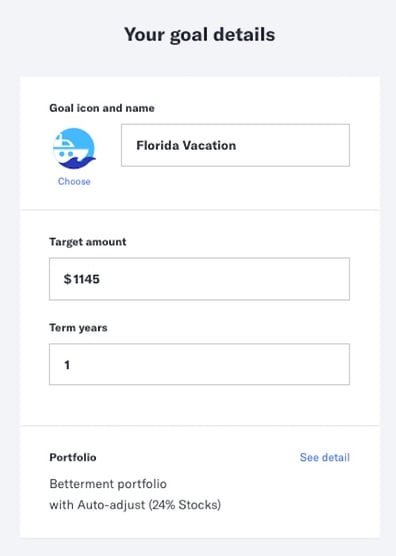396x556 pixels.
Task: Click the (24% Stocks) allocation text
Action: [x=185, y=505]
